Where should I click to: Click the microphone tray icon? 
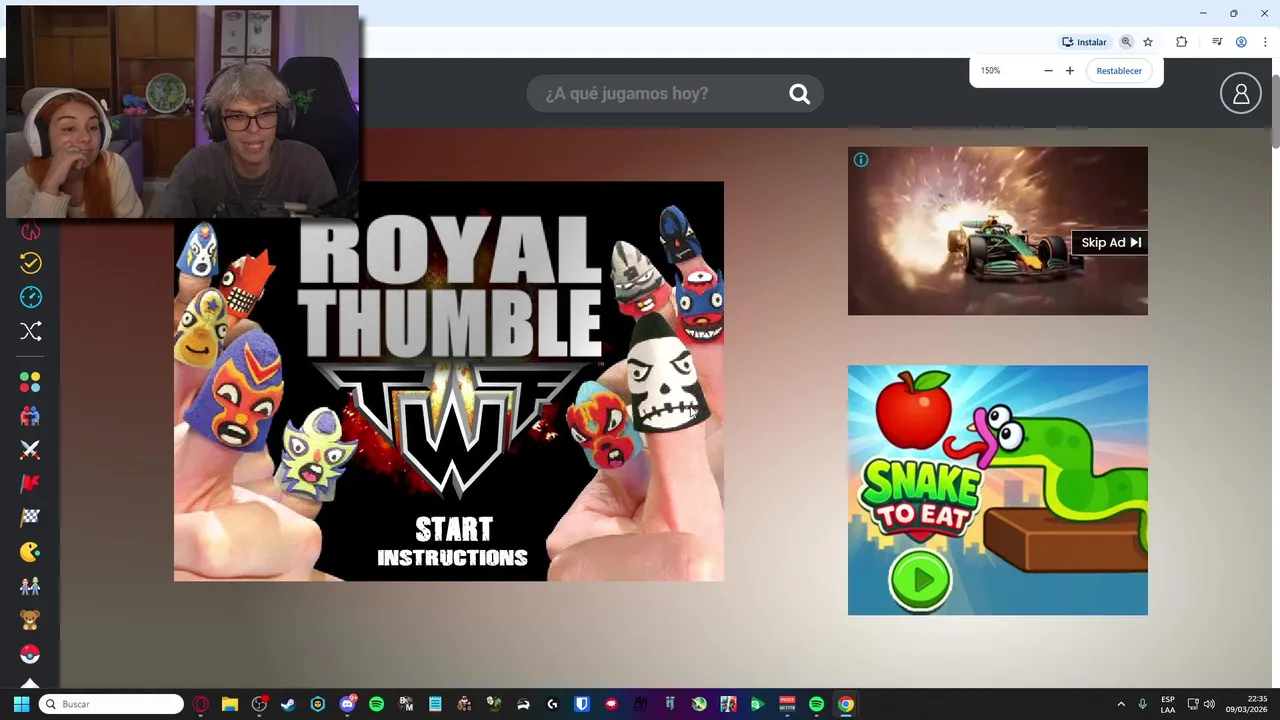1142,704
